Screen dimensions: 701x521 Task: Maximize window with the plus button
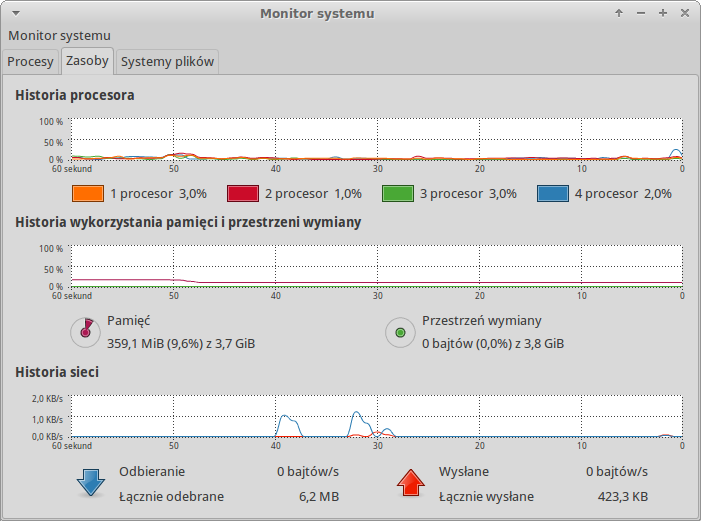(x=663, y=13)
